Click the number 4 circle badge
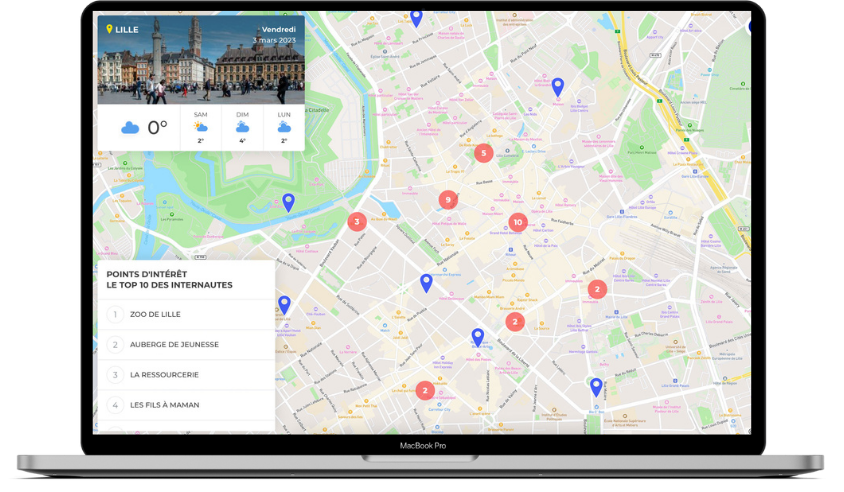 click(x=115, y=405)
